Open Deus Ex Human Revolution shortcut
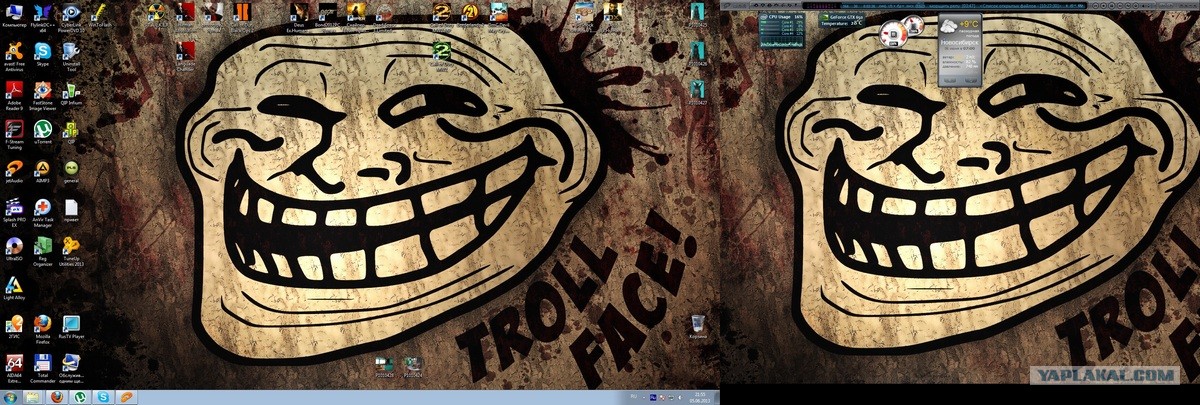The height and width of the screenshot is (405, 1200). click(x=300, y=16)
